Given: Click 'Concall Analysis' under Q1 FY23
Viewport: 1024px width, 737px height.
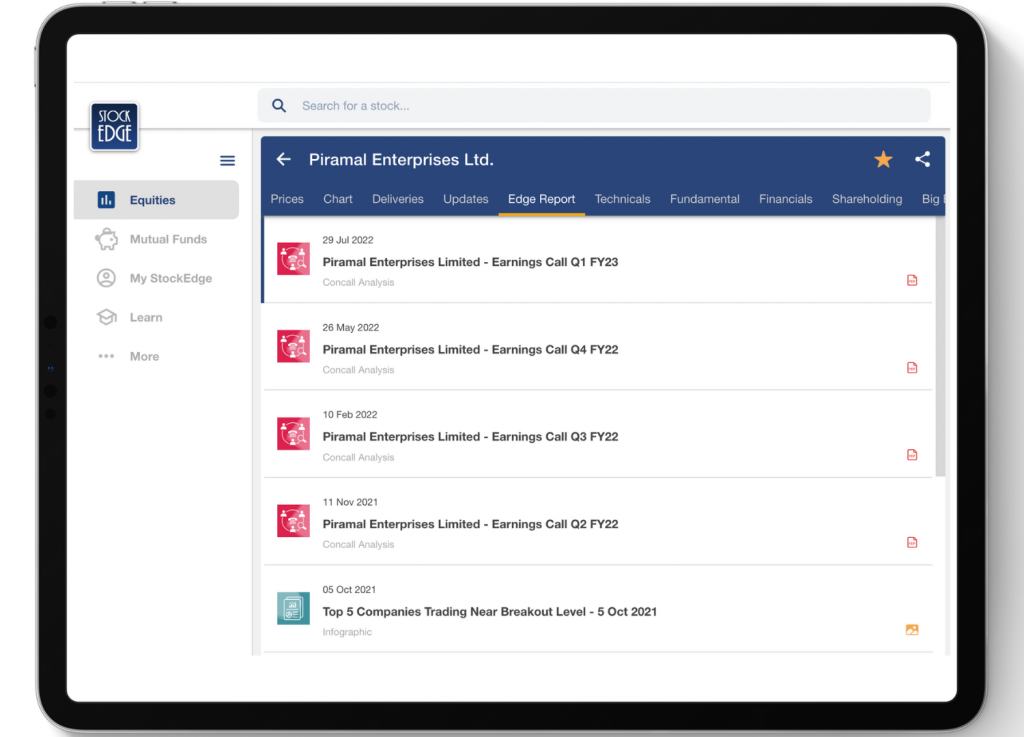Looking at the screenshot, I should (x=359, y=283).
